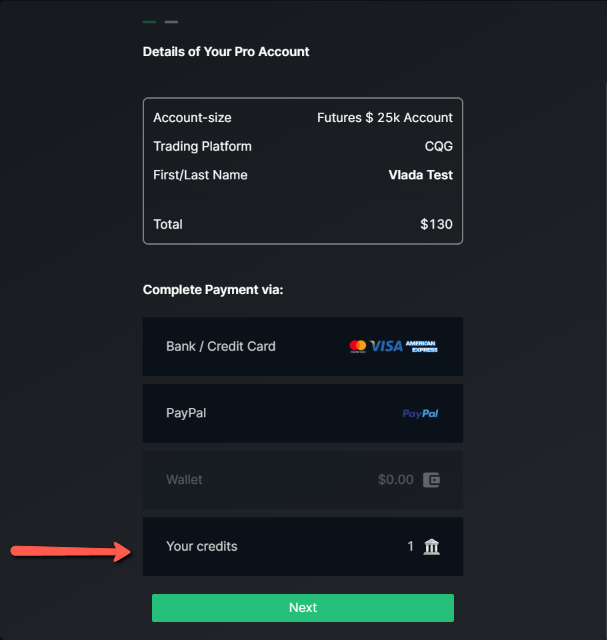
Task: Click the wallet icon beside $0.00
Action: (x=431, y=480)
